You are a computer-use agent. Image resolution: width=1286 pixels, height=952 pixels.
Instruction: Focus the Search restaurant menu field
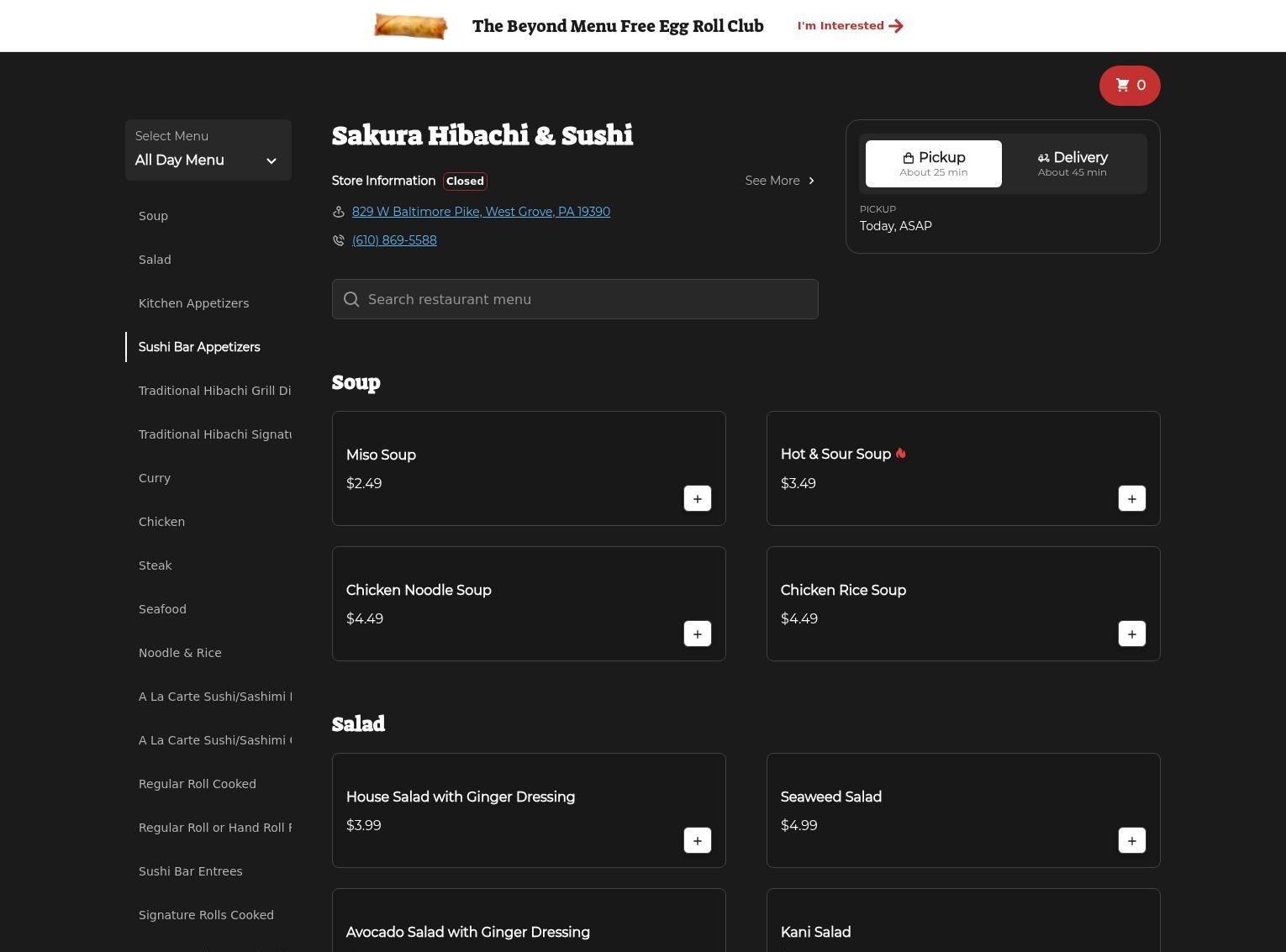575,299
